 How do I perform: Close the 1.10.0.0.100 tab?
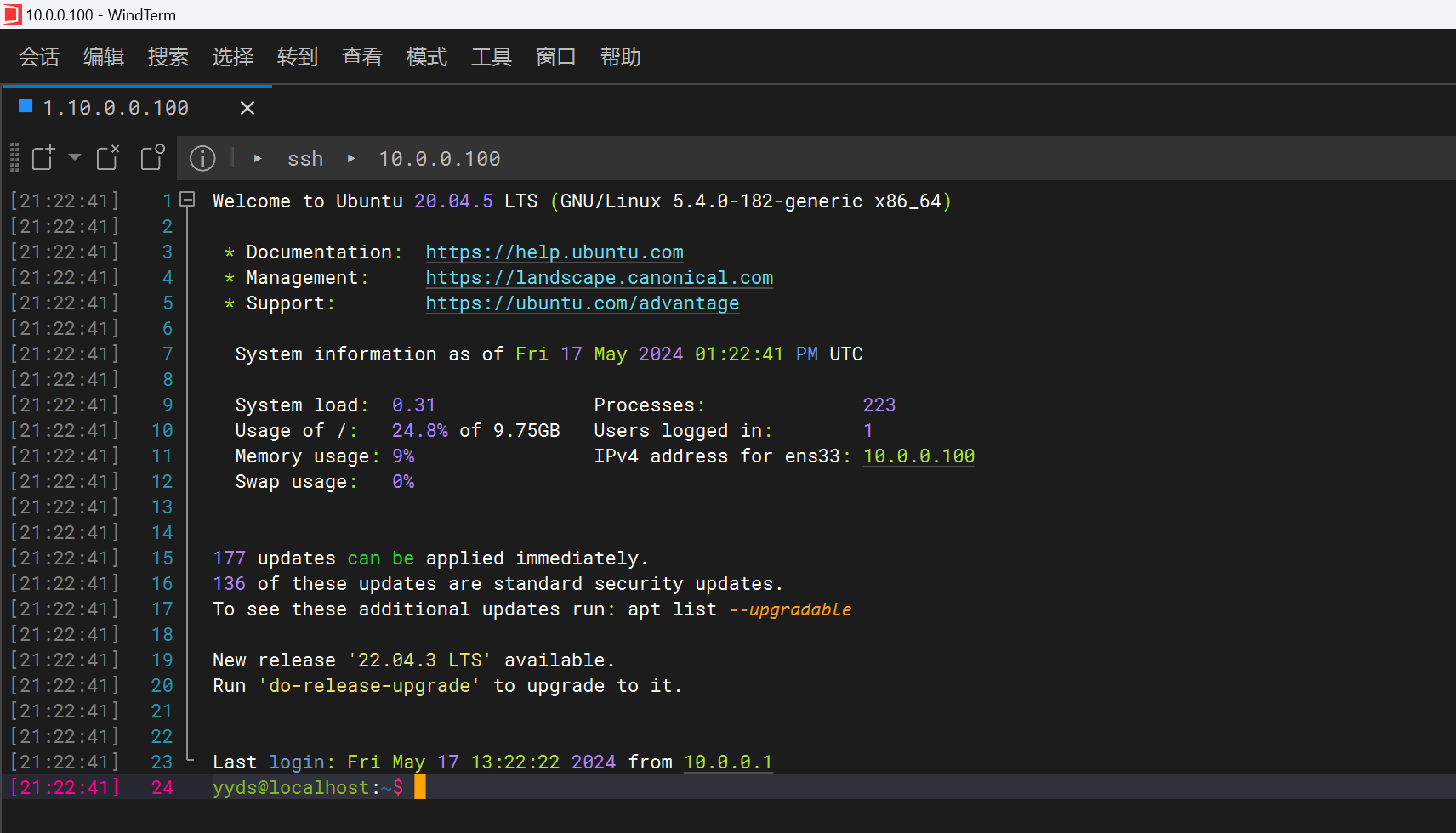coord(247,108)
